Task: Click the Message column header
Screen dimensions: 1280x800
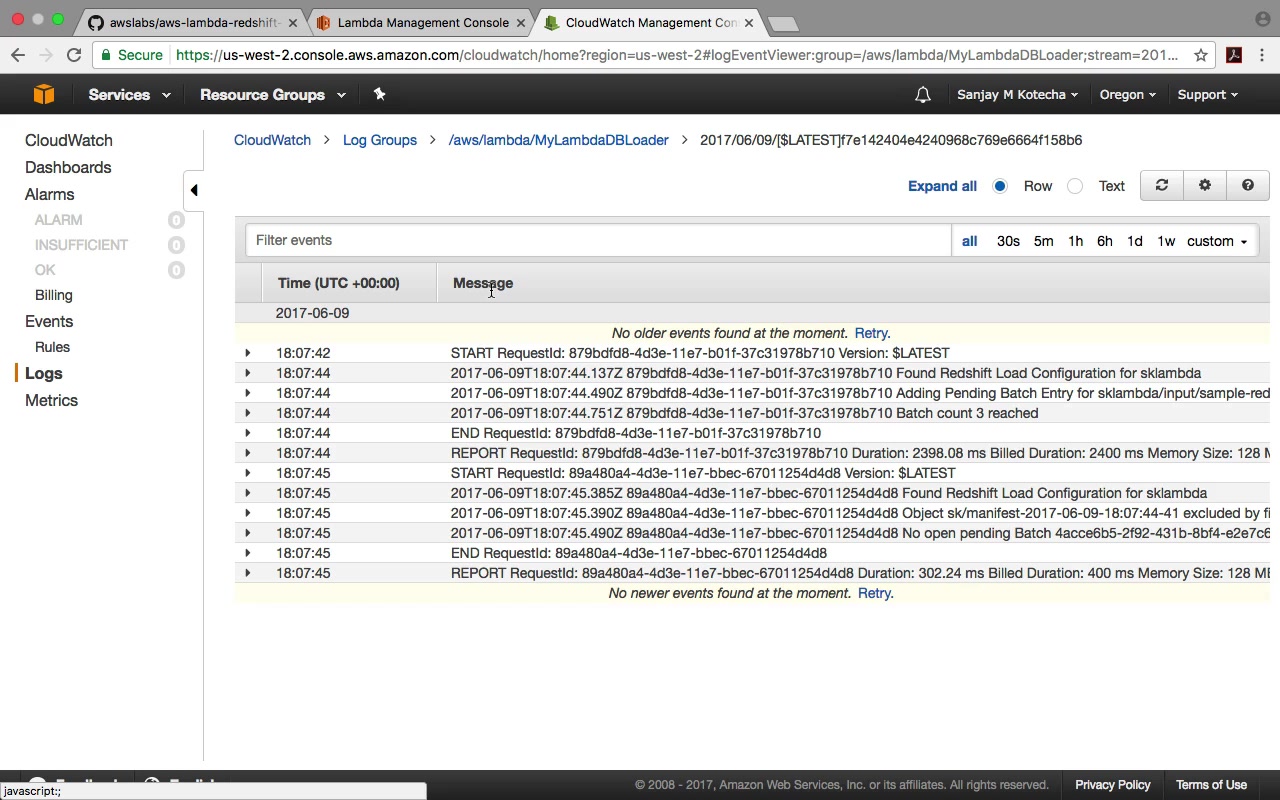Action: pos(483,283)
